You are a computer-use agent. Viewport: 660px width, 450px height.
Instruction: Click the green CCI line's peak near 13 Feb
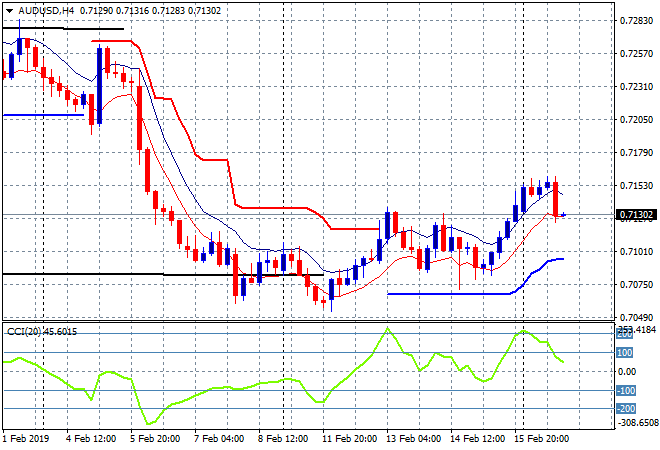(386, 328)
